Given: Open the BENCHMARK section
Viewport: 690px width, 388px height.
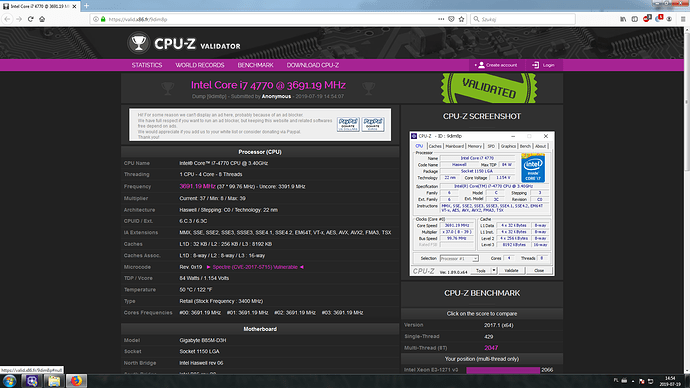Looking at the screenshot, I should coord(256,65).
